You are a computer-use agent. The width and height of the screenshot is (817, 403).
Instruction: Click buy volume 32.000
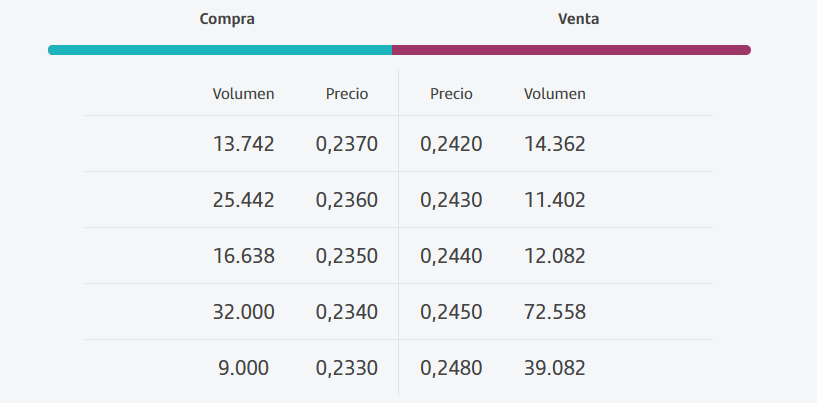(x=243, y=312)
